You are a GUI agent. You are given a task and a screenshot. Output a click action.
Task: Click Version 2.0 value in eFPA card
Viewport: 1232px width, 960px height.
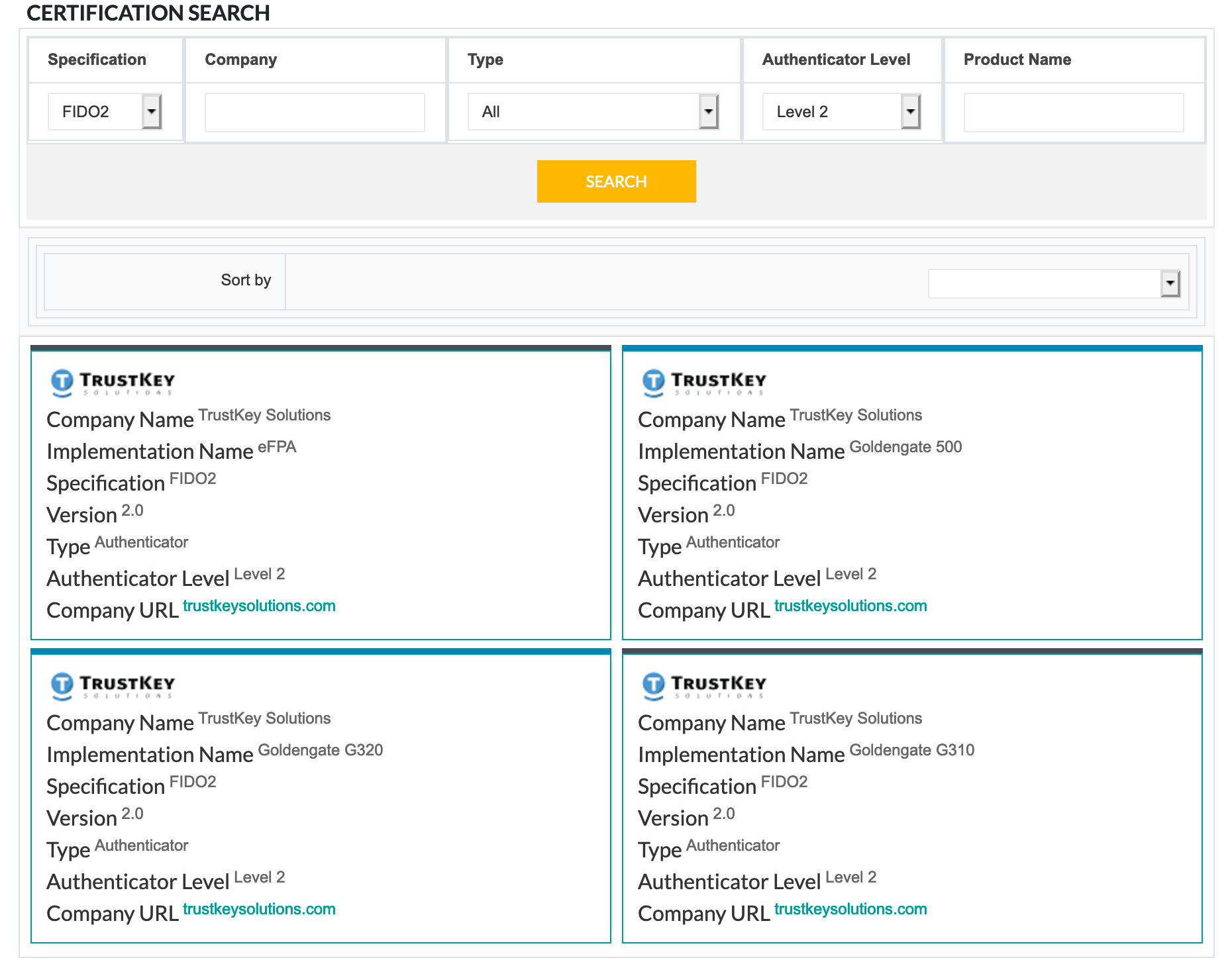(x=132, y=510)
